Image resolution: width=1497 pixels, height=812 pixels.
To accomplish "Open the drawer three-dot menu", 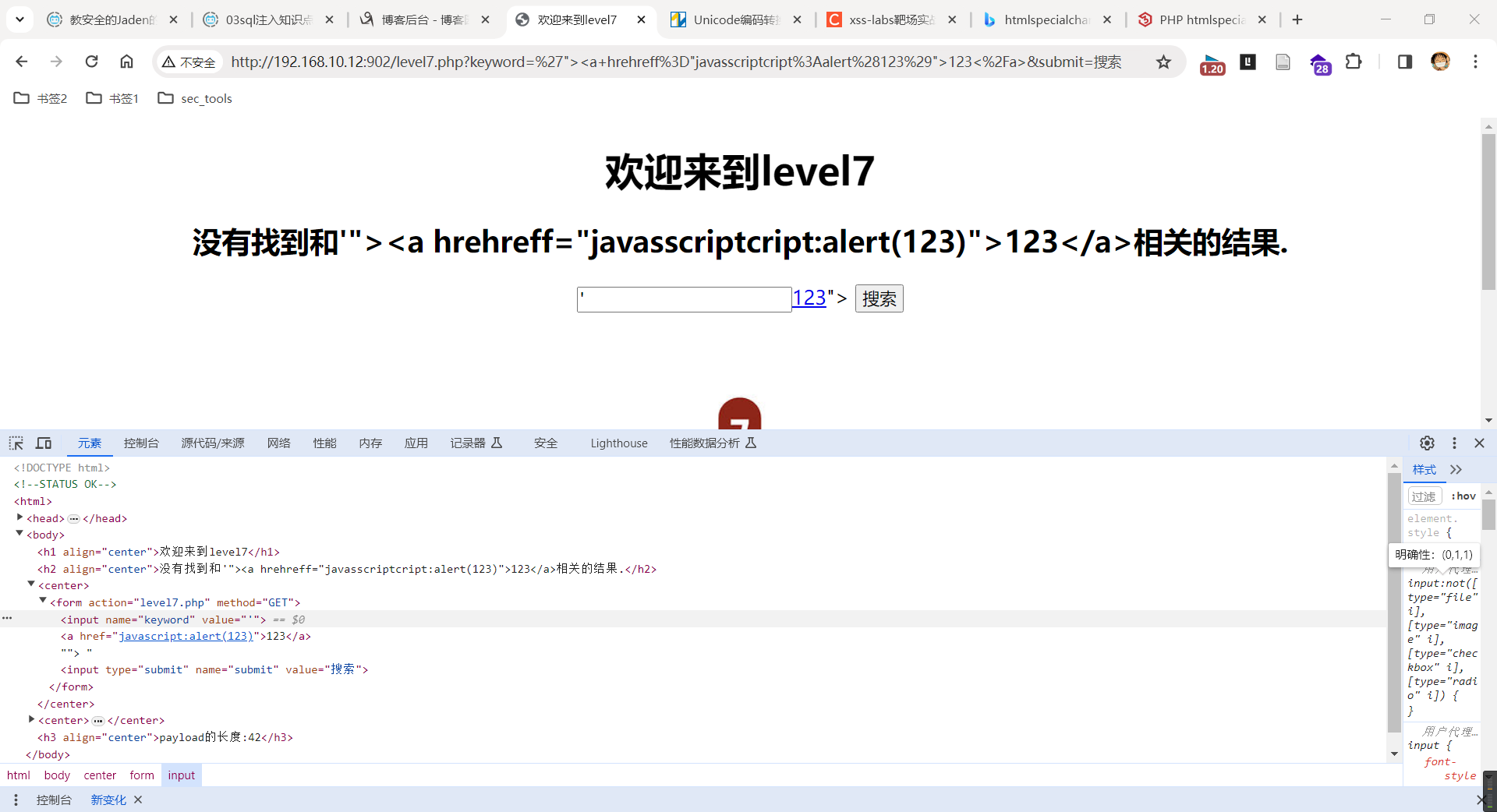I will (16, 800).
